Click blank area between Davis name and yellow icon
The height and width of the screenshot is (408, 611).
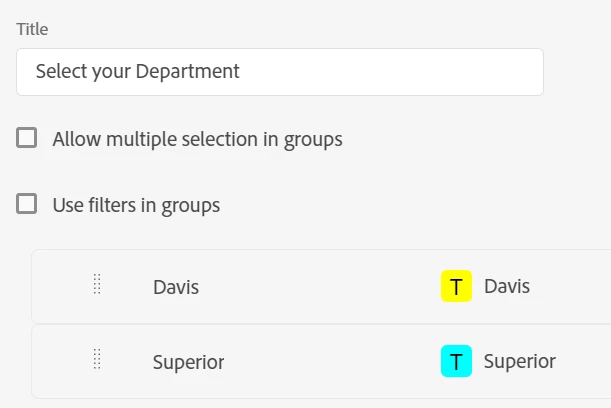pos(320,287)
